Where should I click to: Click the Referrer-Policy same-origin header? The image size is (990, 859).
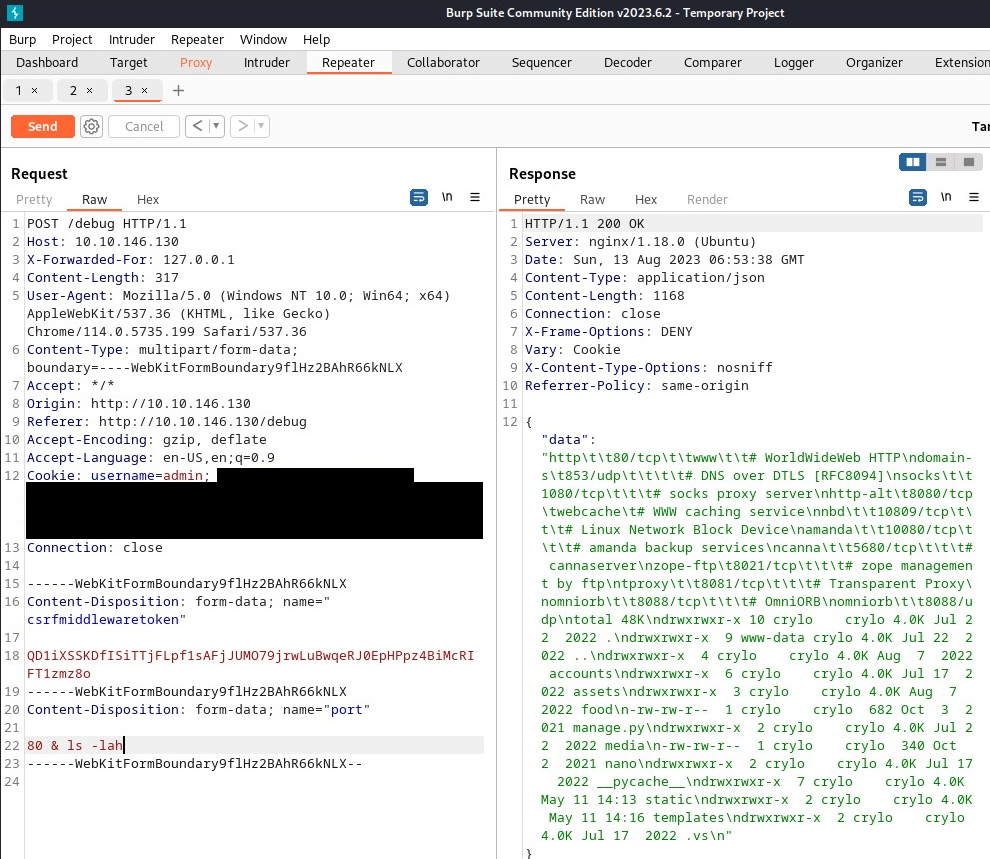pos(636,386)
